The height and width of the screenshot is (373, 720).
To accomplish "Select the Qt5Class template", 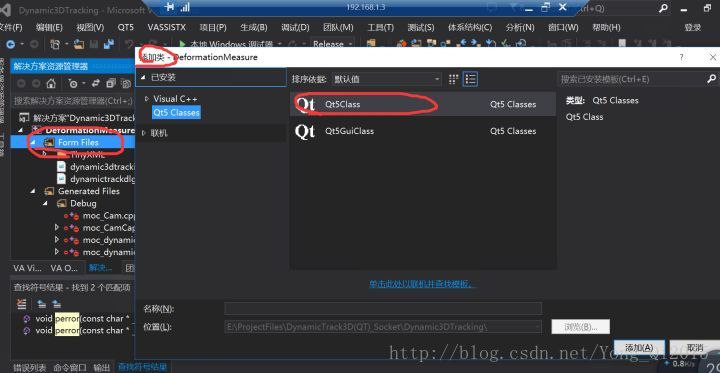I will (x=422, y=104).
